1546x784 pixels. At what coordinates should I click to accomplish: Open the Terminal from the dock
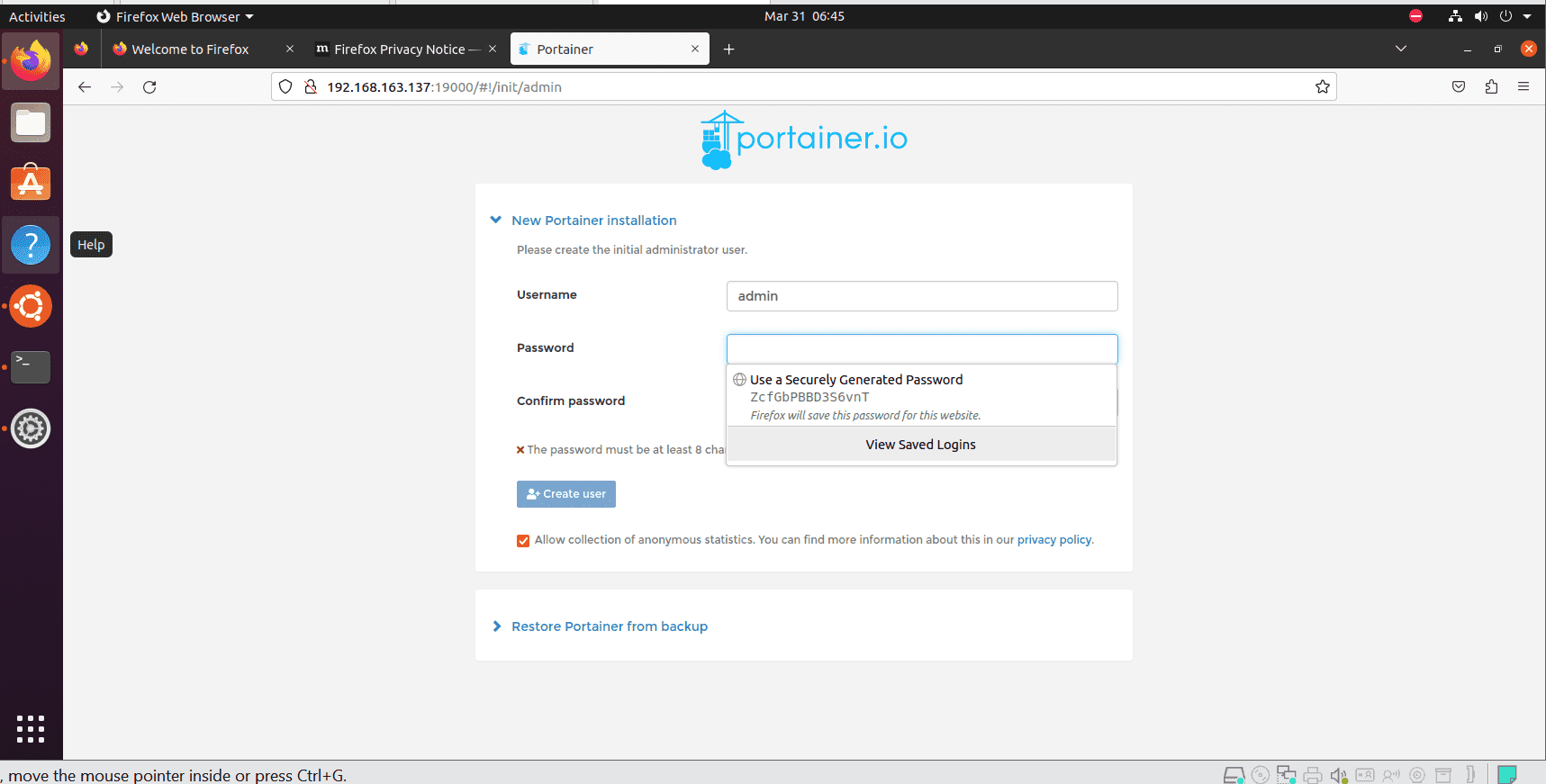(31, 367)
